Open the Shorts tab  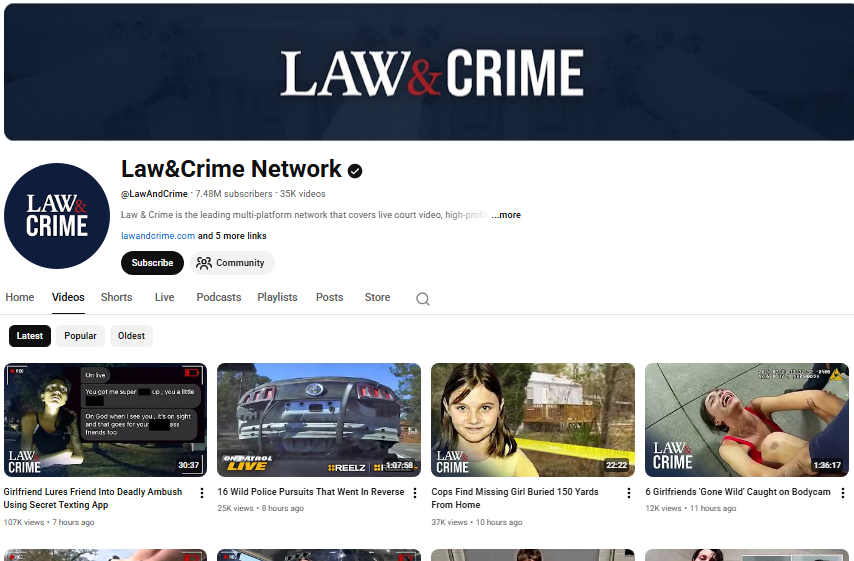coord(117,297)
